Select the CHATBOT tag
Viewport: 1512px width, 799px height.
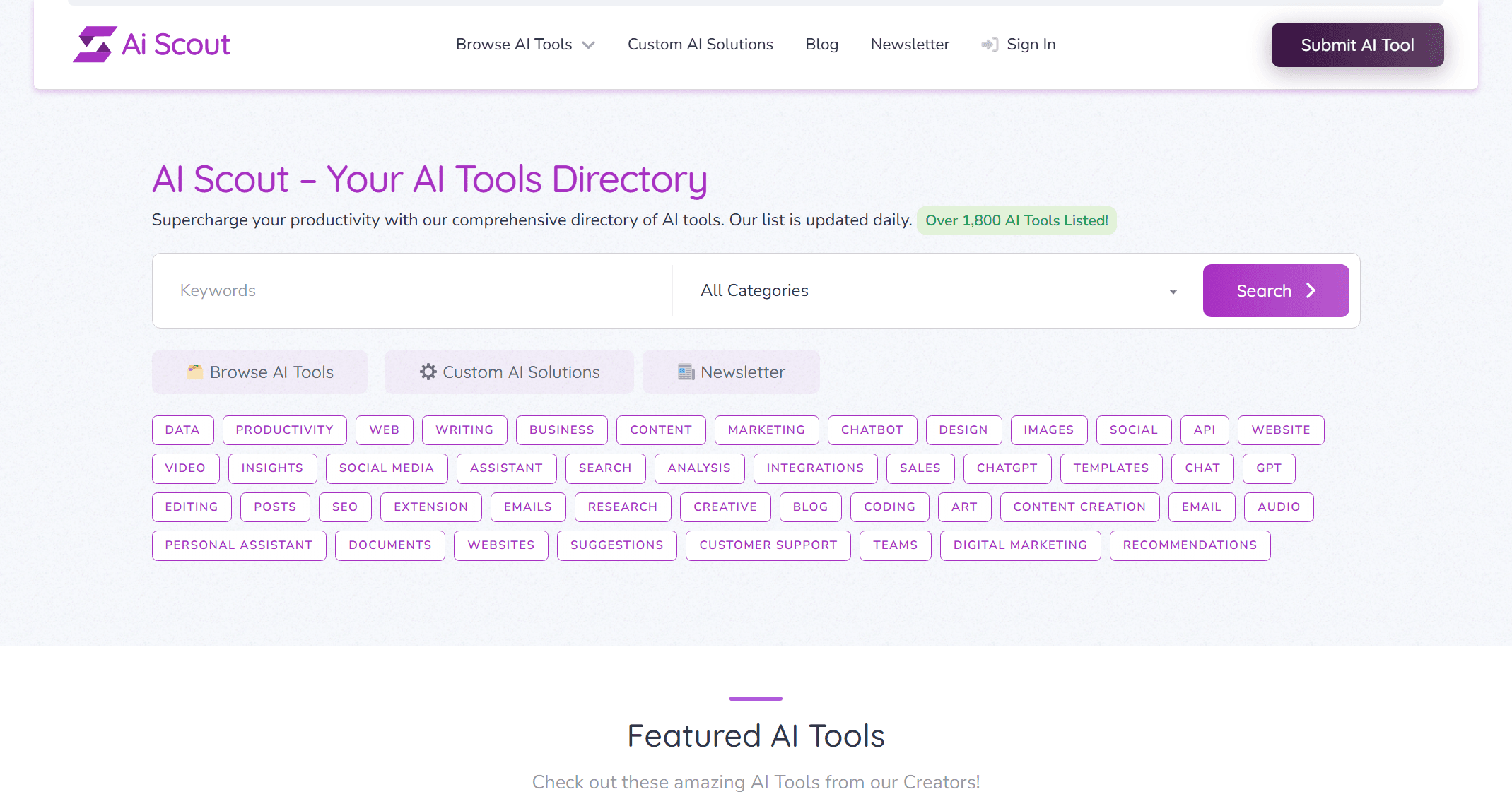pyautogui.click(x=872, y=430)
